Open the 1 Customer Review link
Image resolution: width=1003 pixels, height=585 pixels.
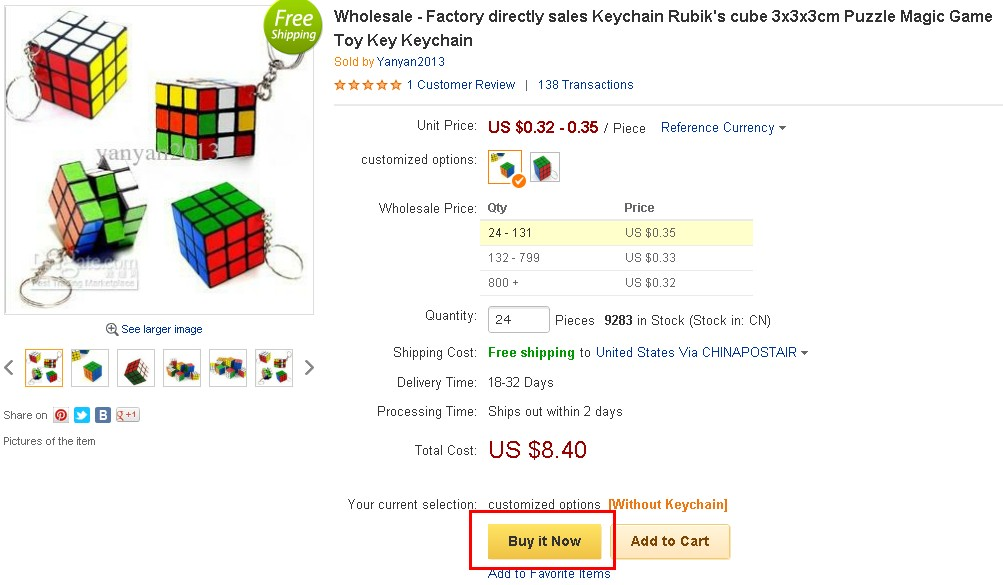tap(461, 85)
